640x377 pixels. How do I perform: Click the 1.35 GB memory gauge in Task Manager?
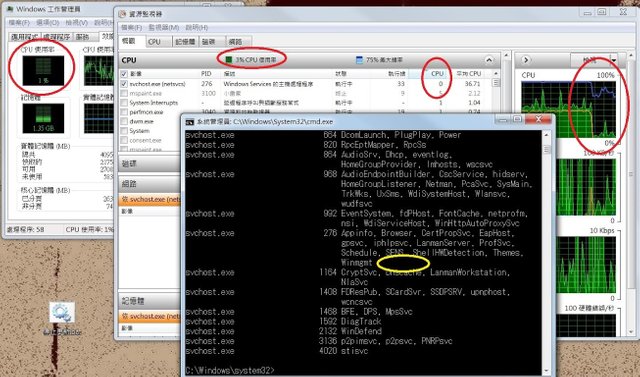(x=43, y=118)
